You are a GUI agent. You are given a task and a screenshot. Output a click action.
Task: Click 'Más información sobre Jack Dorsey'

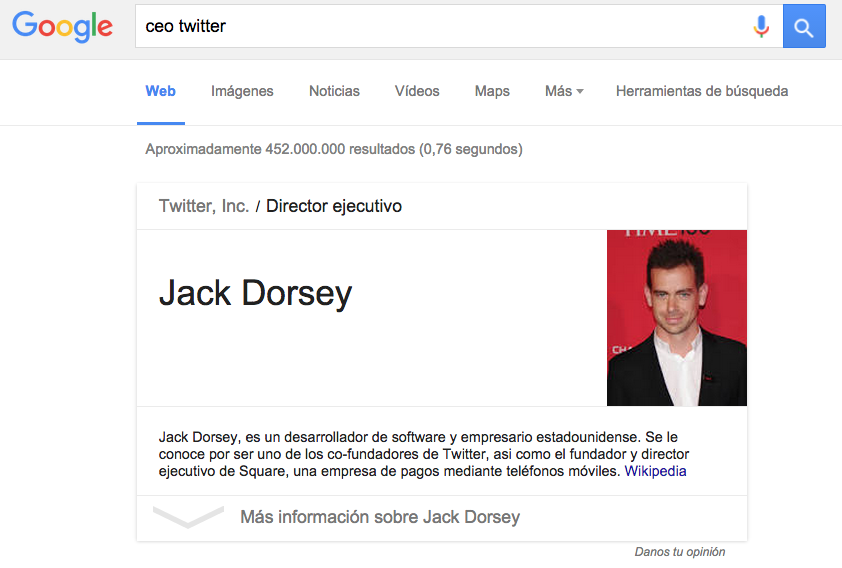click(x=380, y=517)
